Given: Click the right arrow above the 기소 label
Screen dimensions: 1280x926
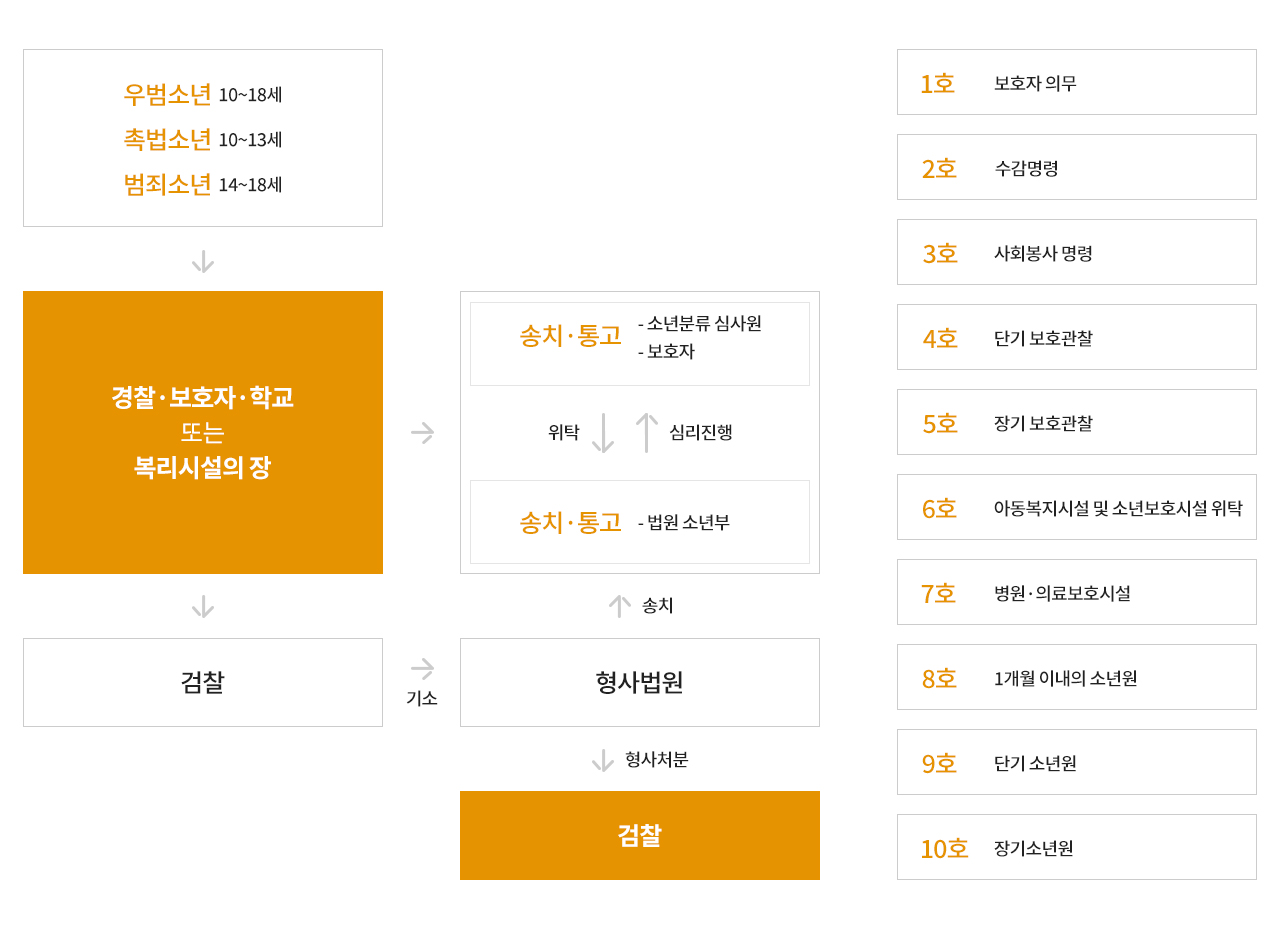Looking at the screenshot, I should point(422,668).
